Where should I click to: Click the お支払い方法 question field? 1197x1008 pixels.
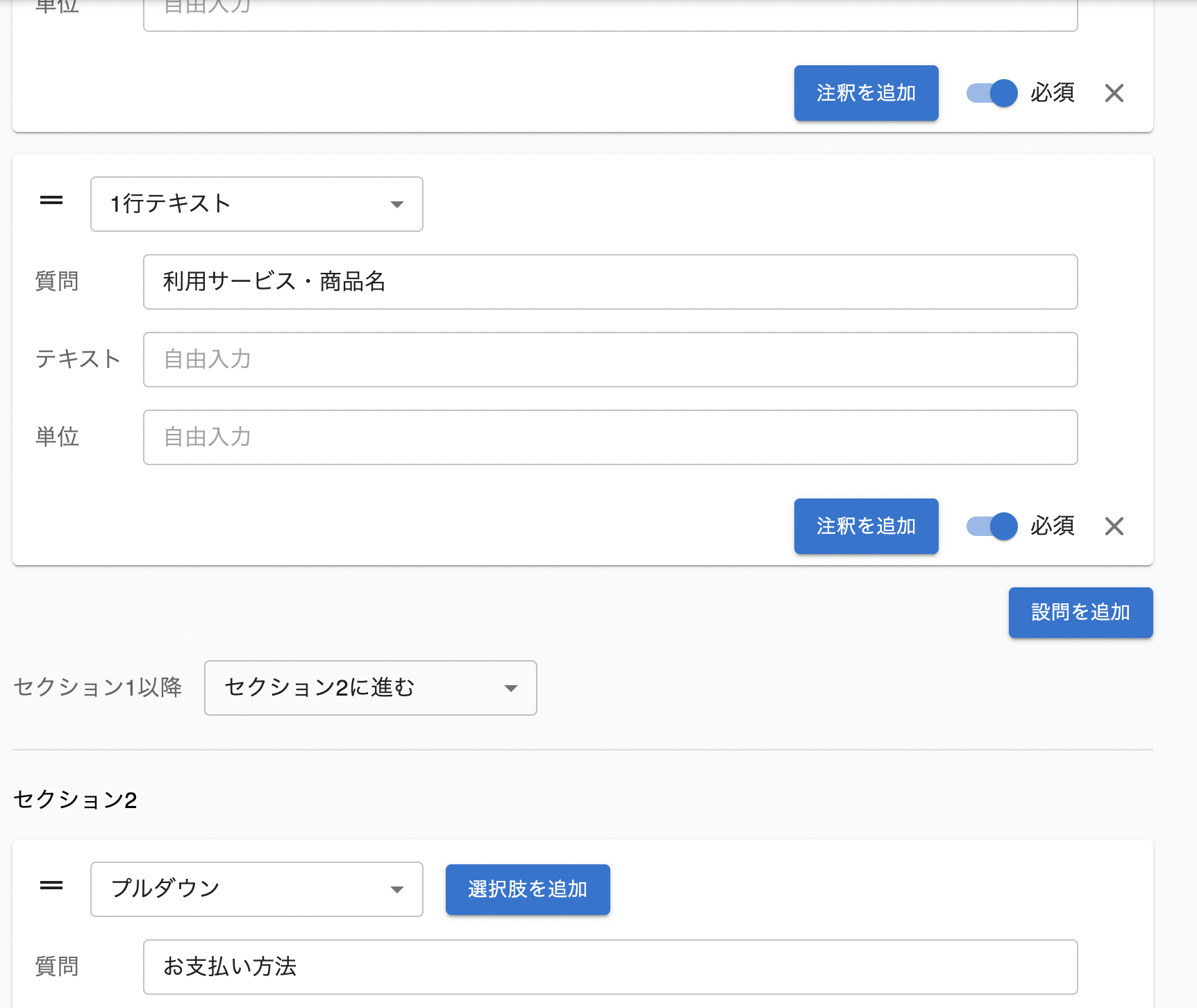[x=610, y=966]
